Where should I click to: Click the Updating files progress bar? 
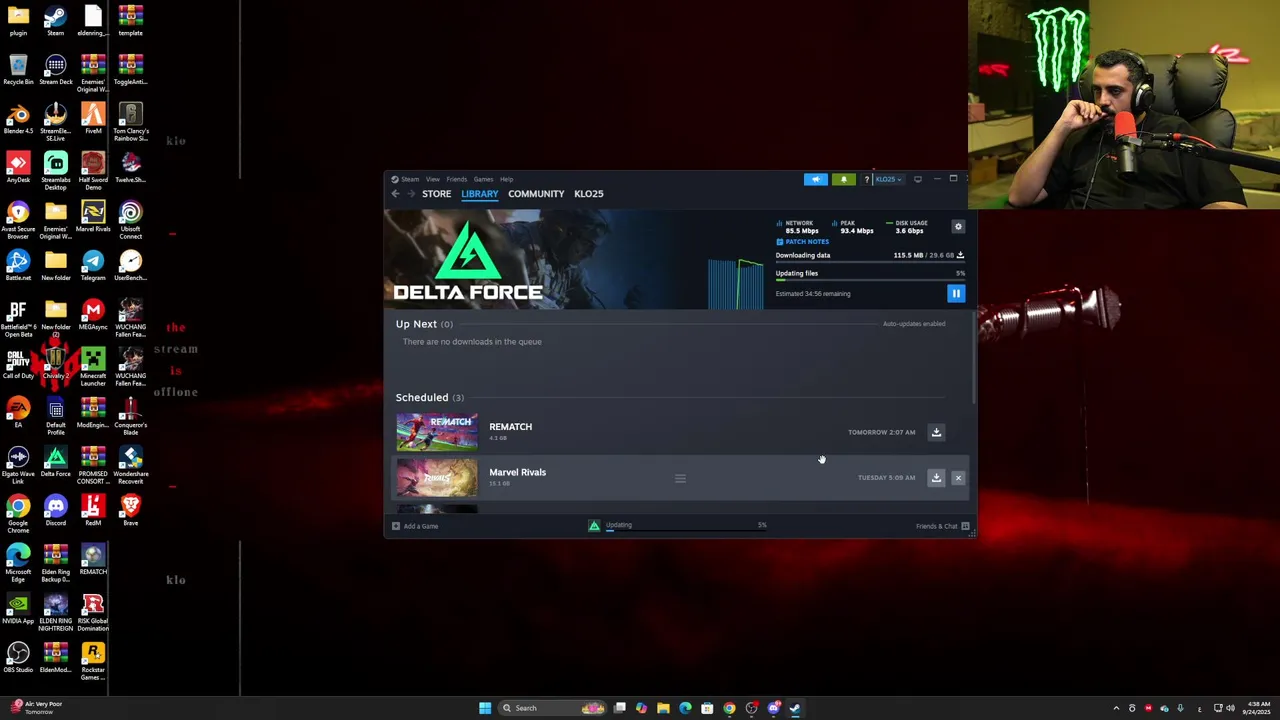click(870, 281)
